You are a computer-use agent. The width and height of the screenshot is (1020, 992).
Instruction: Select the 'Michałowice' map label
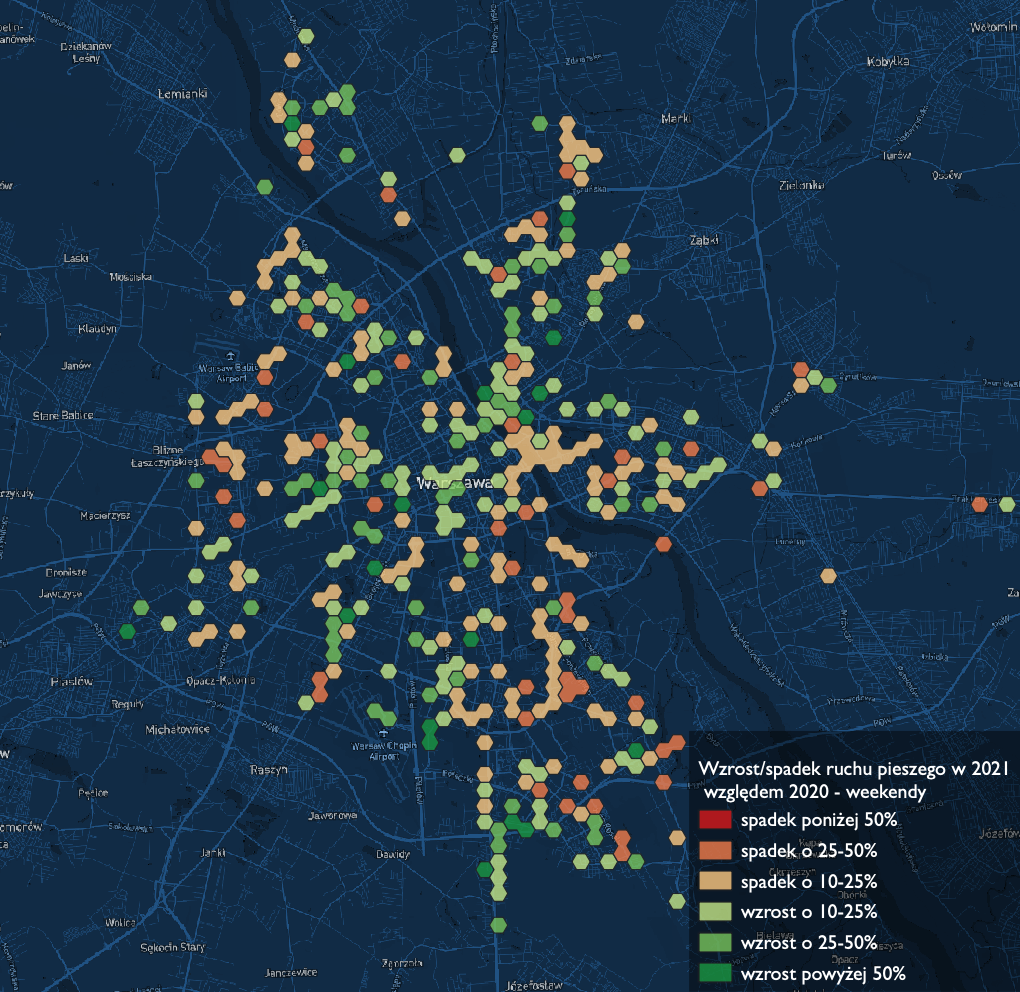click(178, 730)
